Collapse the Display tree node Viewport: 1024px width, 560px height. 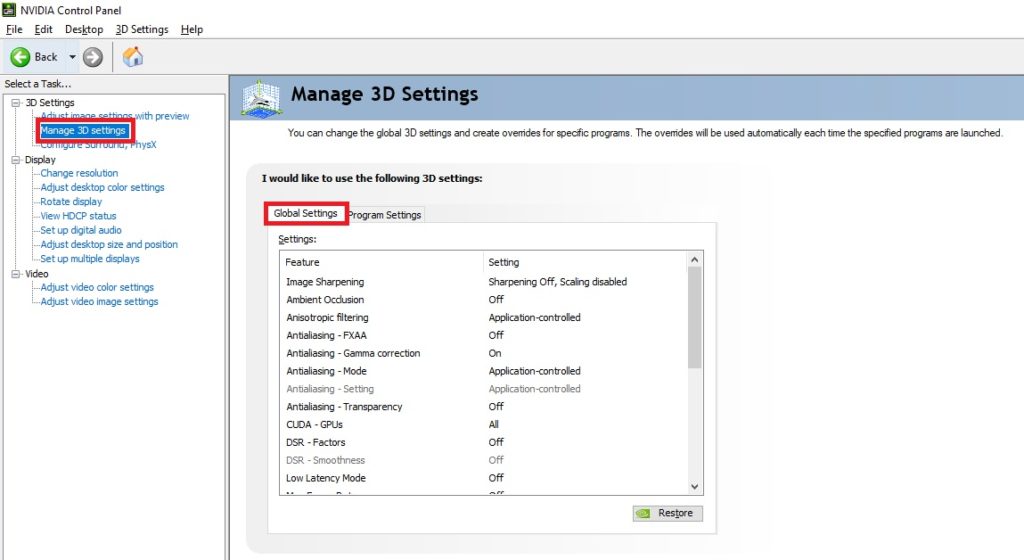16,159
